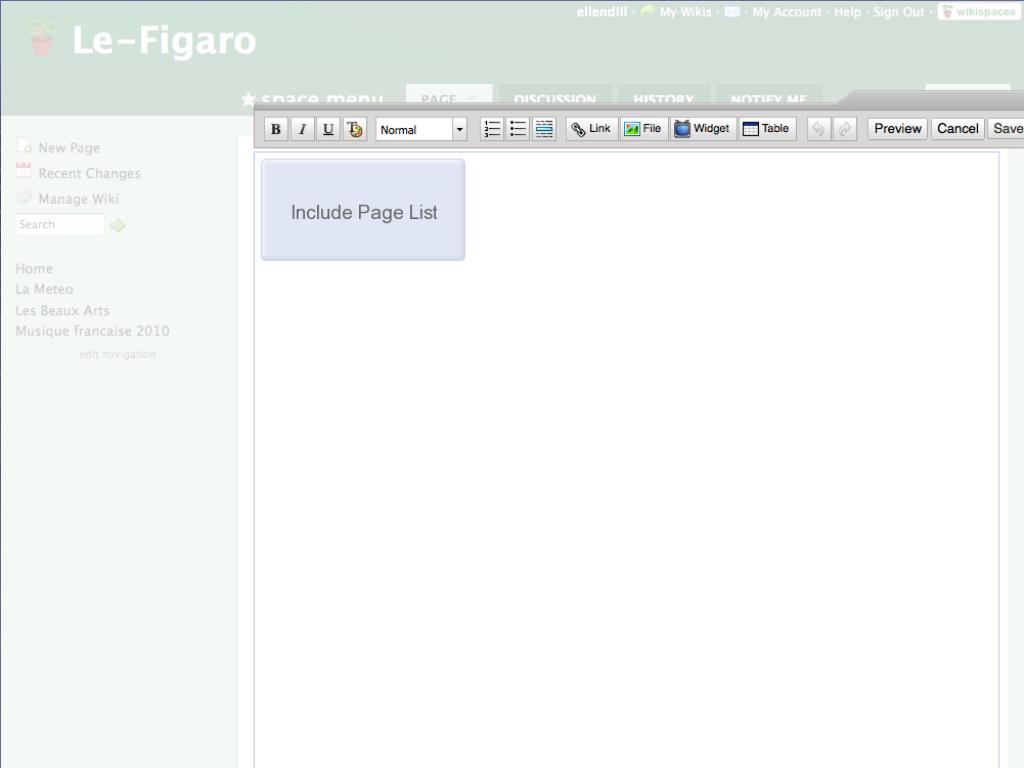Open Musique francaise 2010 page
1024x768 pixels.
tap(93, 331)
